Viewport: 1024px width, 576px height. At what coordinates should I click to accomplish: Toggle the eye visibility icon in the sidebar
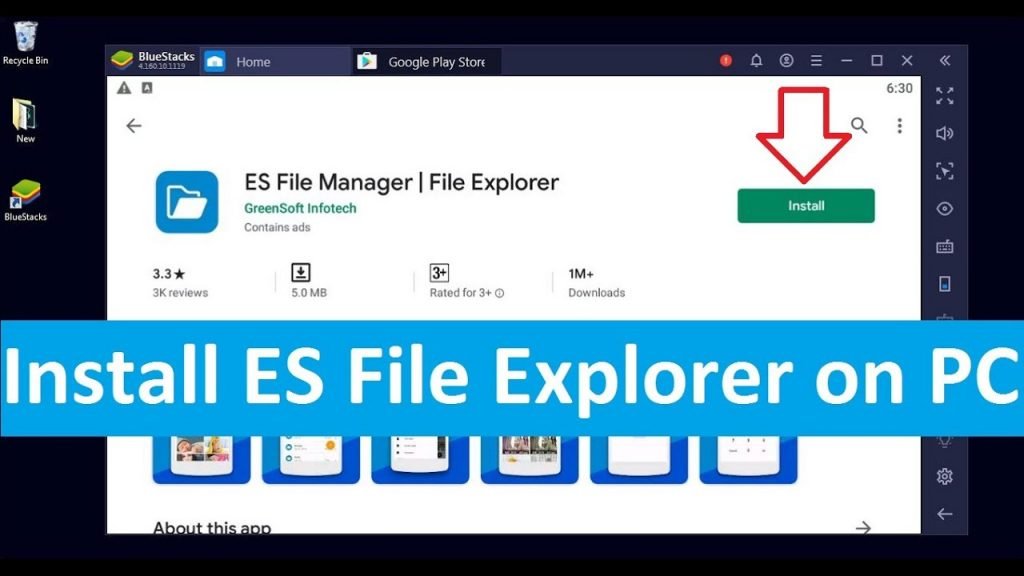pos(945,208)
